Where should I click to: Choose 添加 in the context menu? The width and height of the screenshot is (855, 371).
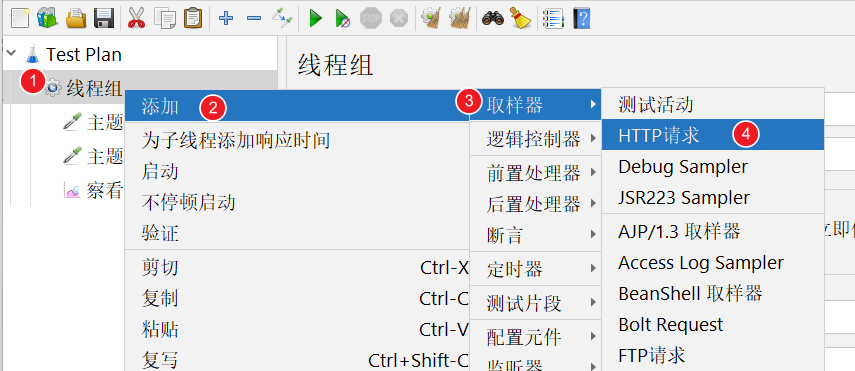(297, 106)
